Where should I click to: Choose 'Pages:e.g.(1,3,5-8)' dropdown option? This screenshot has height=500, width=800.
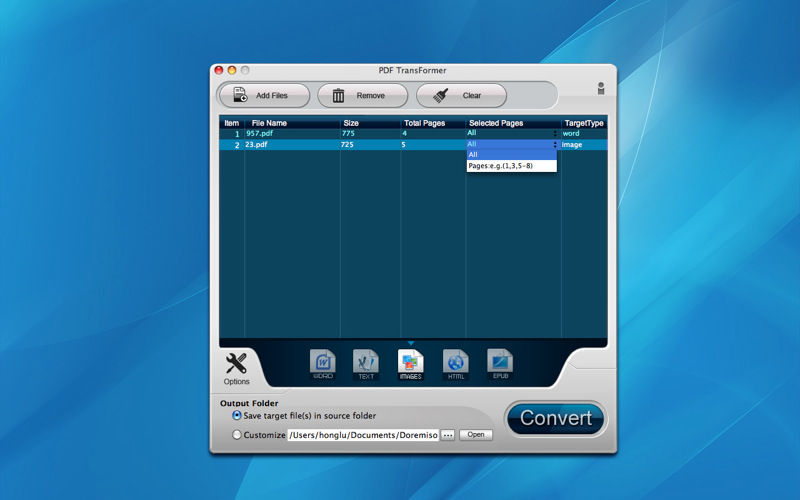coord(512,166)
